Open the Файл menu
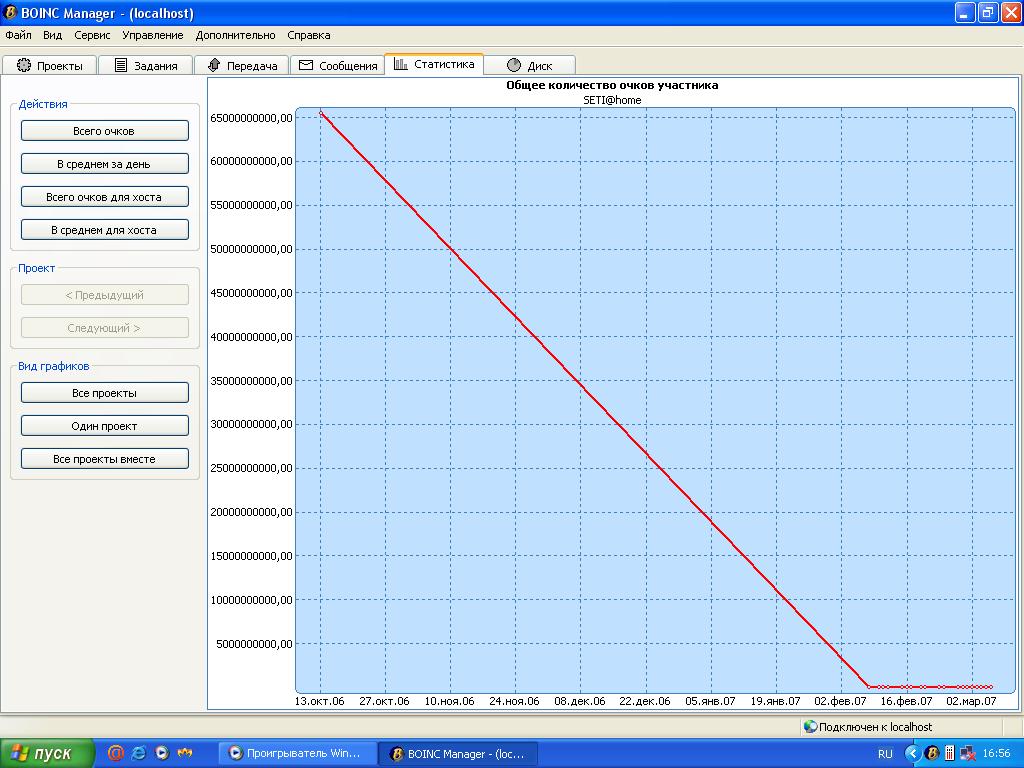The image size is (1024, 768). [18, 35]
